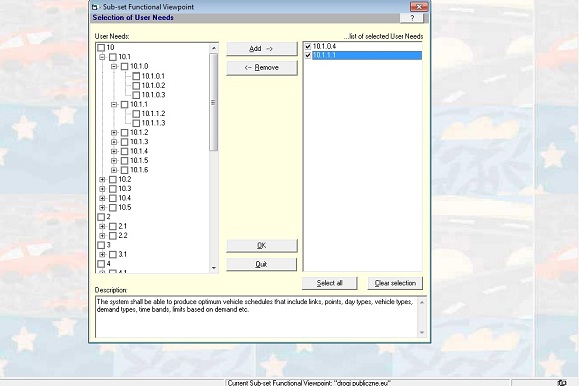Viewport: 579px width, 386px height.
Task: Click the help question mark button
Action: 412,18
